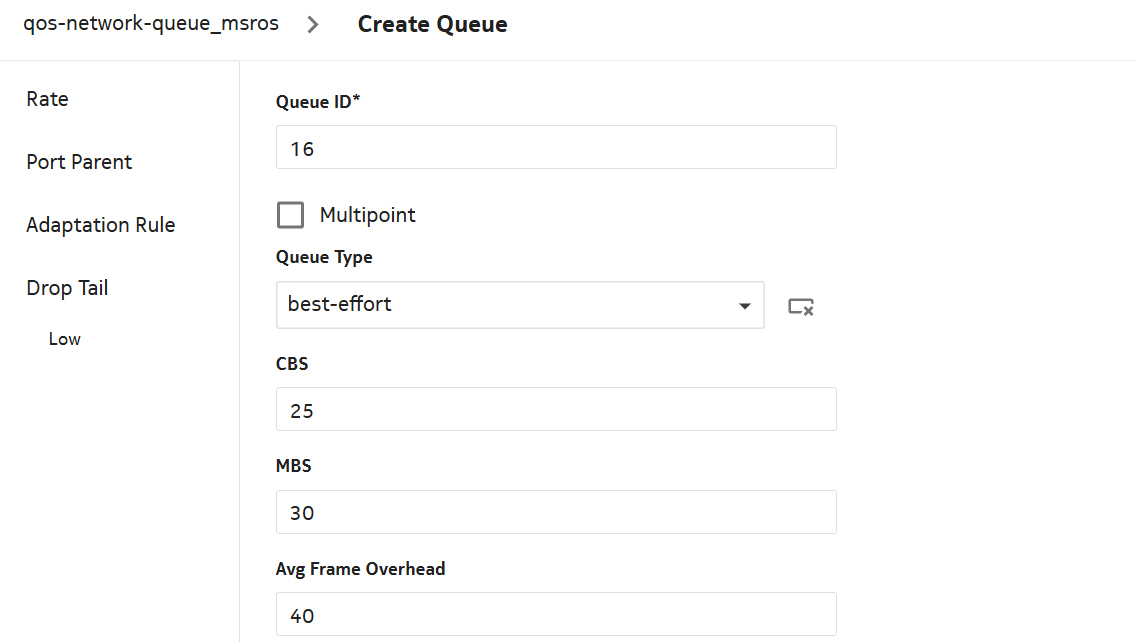Jump to Port Parent section
1135x642 pixels.
pos(79,162)
